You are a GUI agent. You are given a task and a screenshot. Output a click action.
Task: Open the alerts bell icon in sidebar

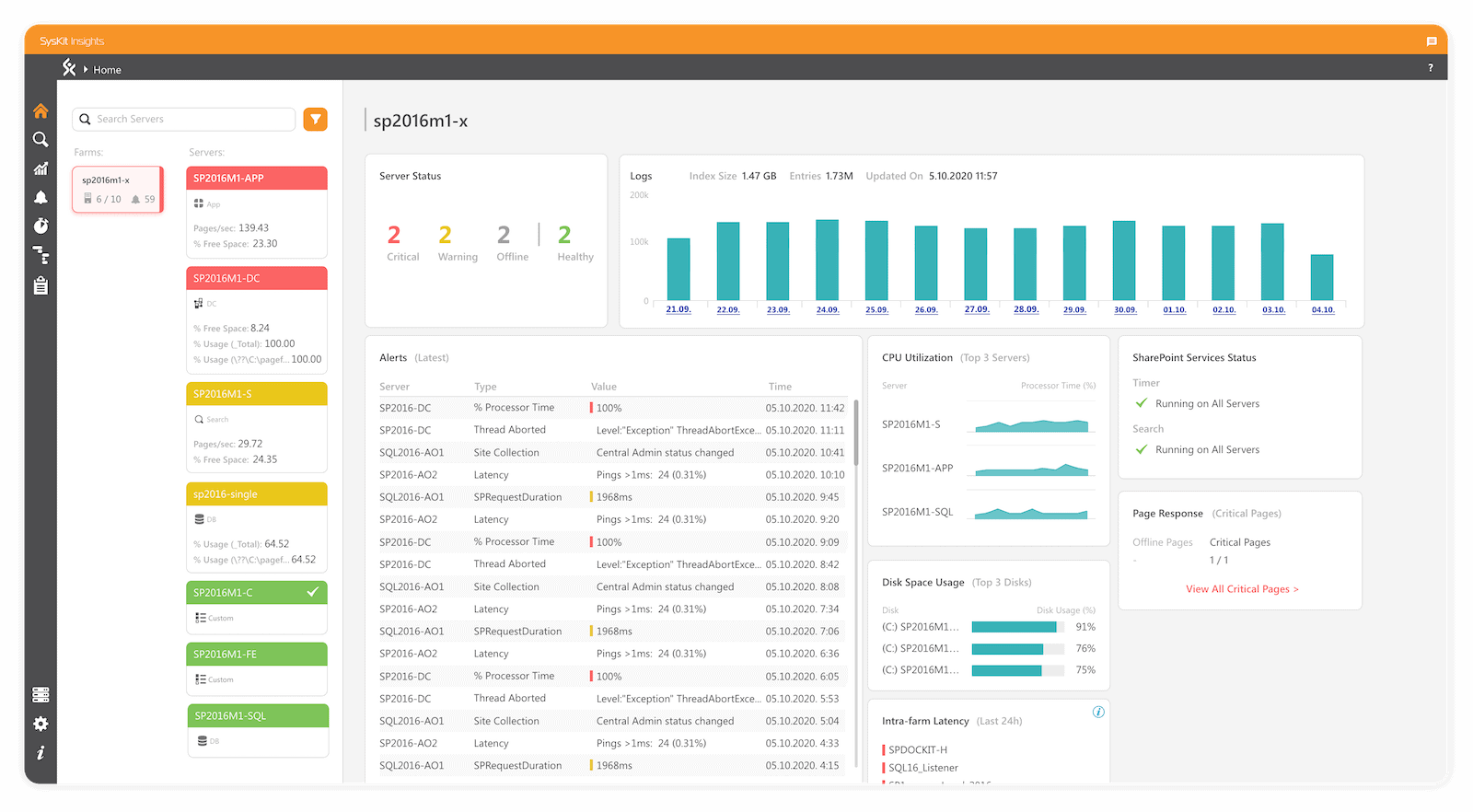click(41, 197)
